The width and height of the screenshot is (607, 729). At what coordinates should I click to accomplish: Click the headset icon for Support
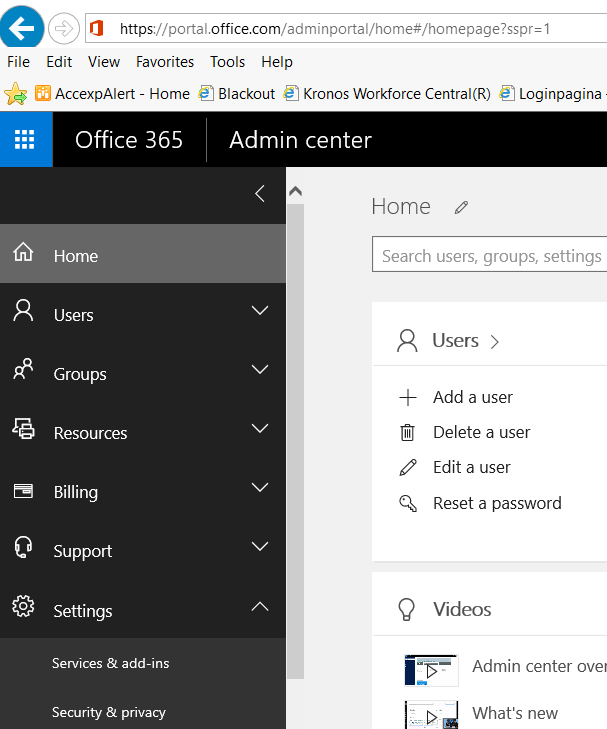coord(23,550)
